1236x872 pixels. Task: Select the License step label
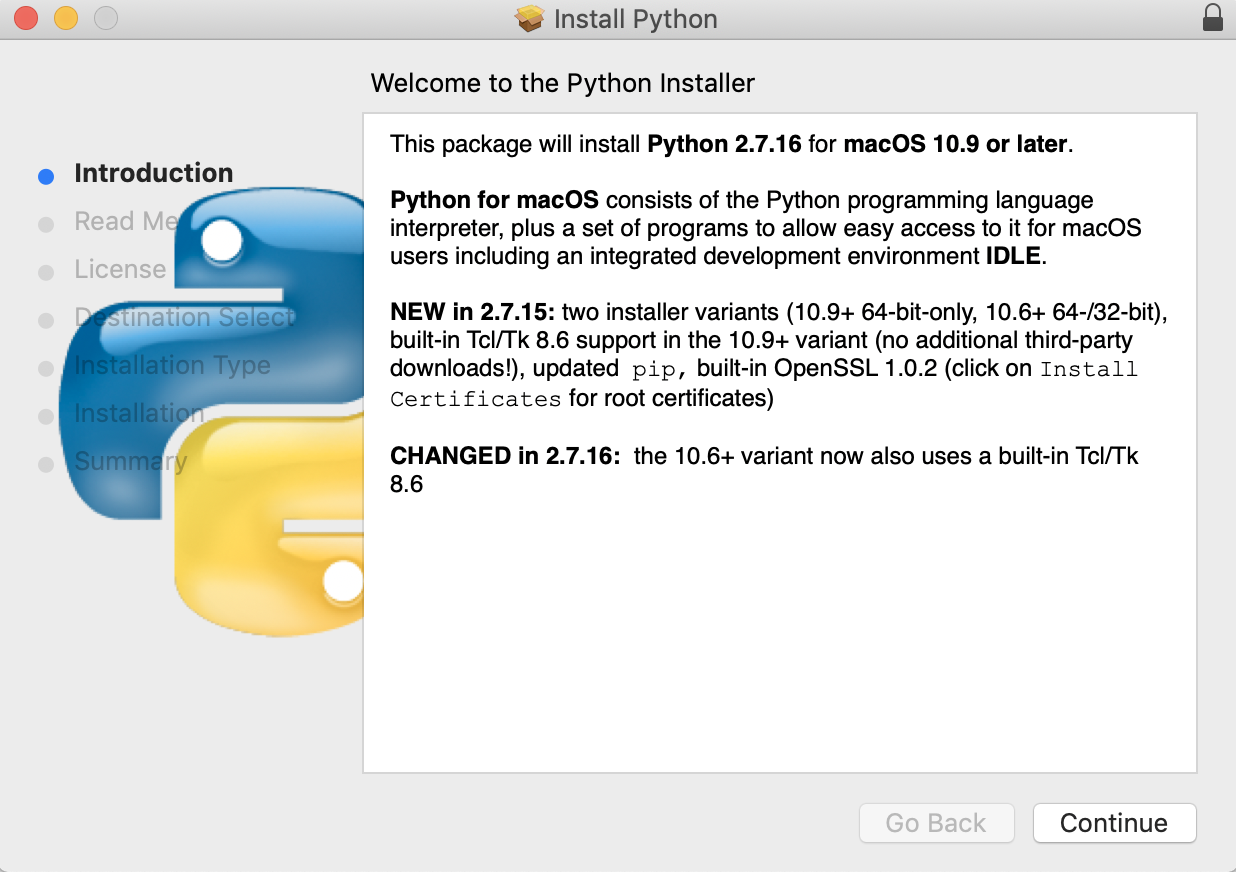[120, 269]
